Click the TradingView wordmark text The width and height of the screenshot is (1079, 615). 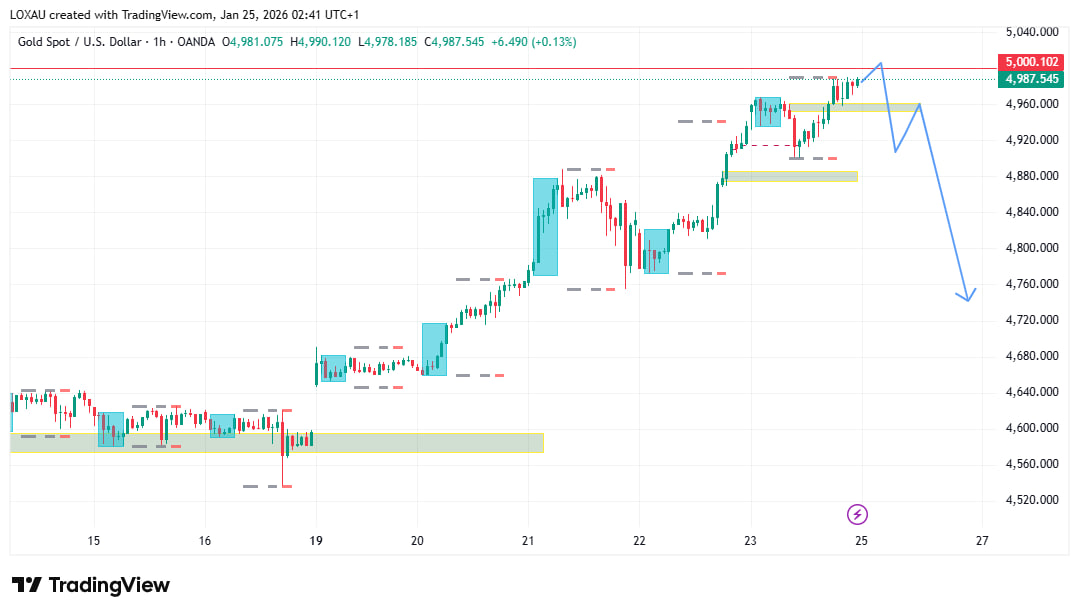109,585
